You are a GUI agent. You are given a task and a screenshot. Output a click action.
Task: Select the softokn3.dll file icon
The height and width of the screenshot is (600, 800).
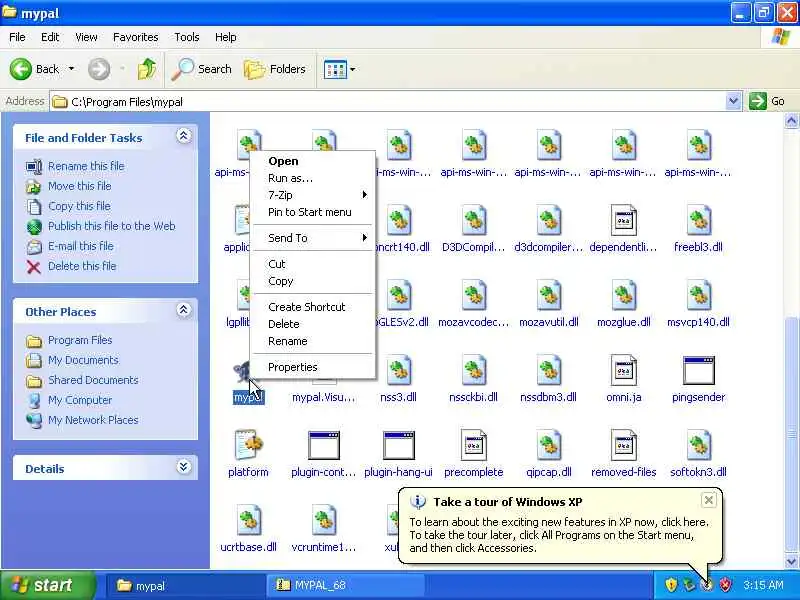[698, 445]
